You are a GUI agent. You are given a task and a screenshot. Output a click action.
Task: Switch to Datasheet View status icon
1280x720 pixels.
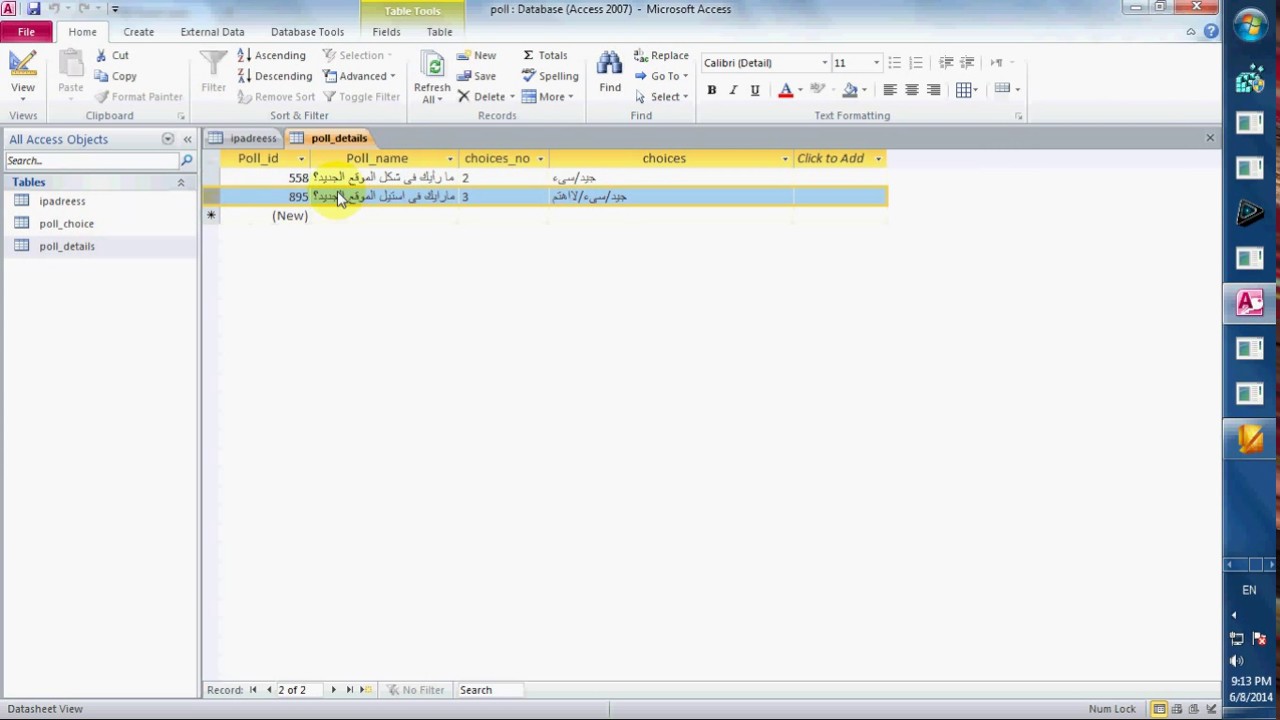tap(1159, 709)
